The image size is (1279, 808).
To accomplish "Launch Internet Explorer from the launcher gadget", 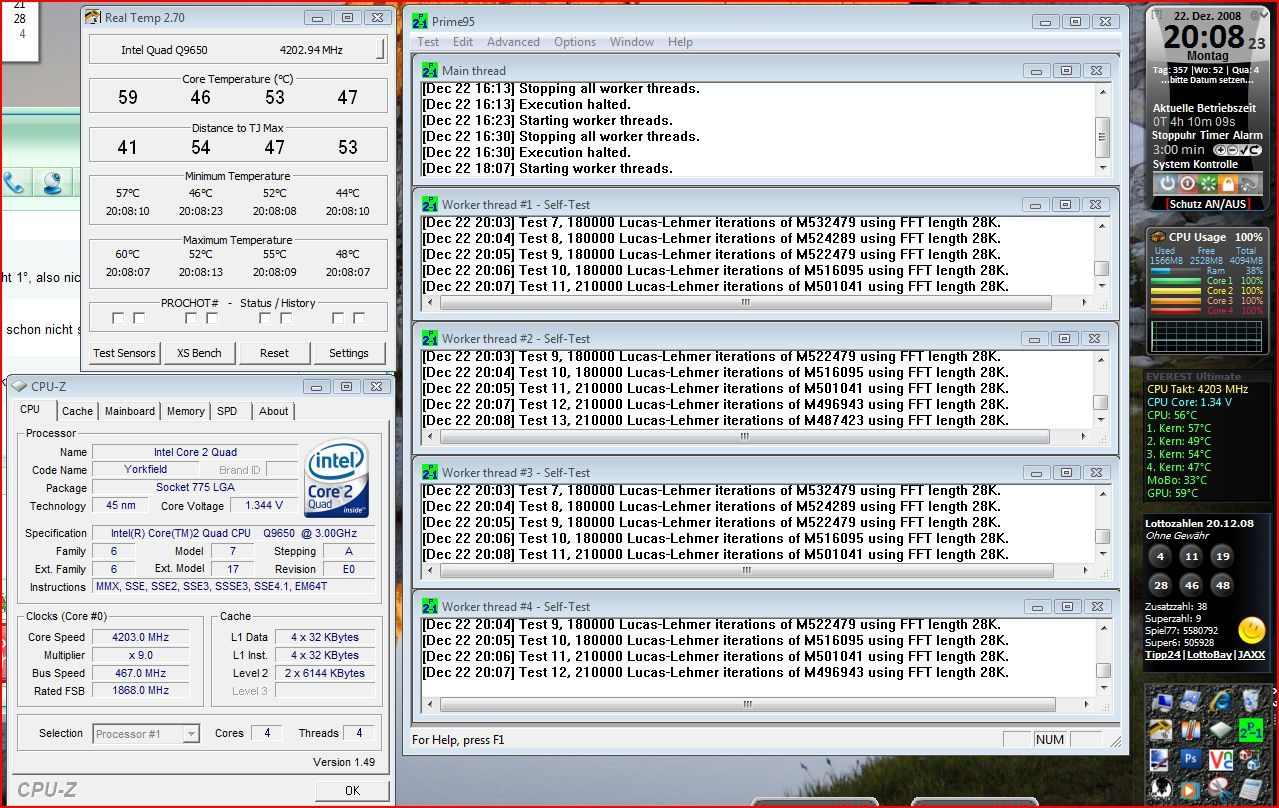I will coord(1221,702).
